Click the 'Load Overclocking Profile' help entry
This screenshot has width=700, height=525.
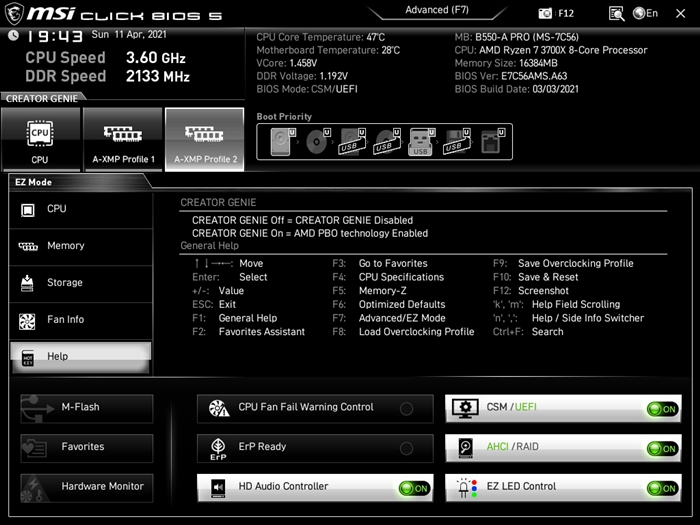point(416,332)
